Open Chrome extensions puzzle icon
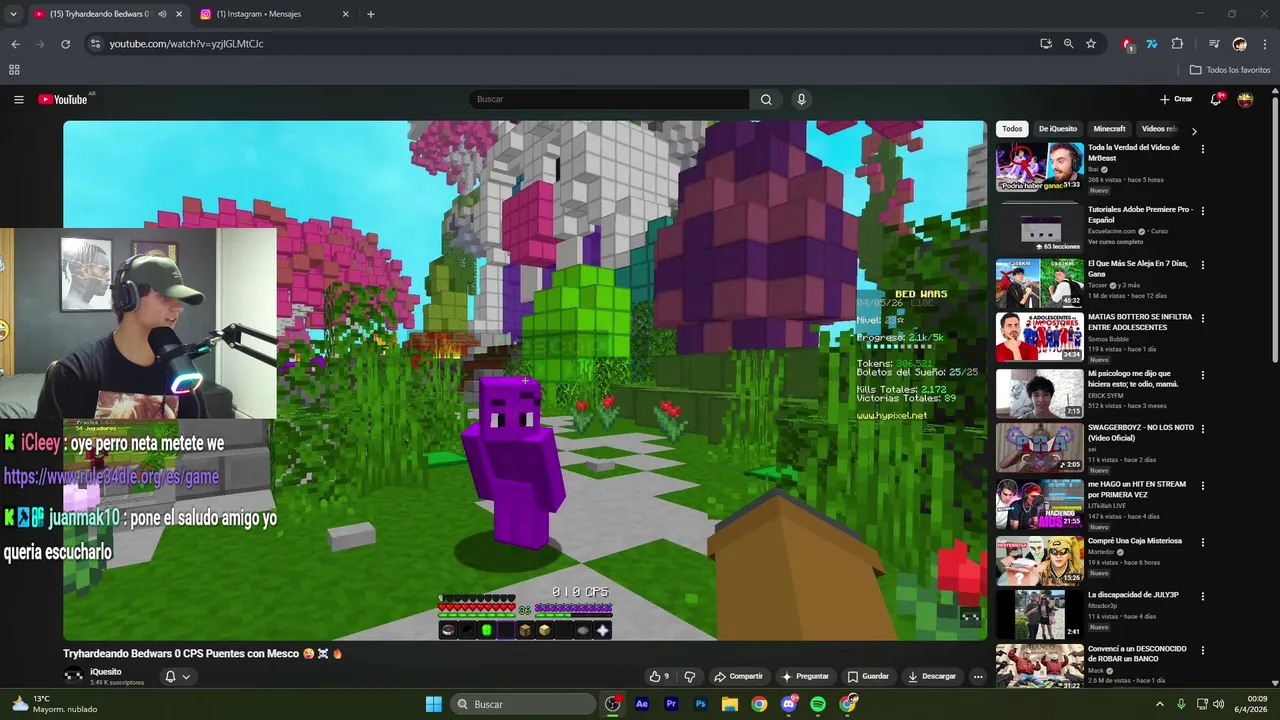1280x720 pixels. [1177, 44]
